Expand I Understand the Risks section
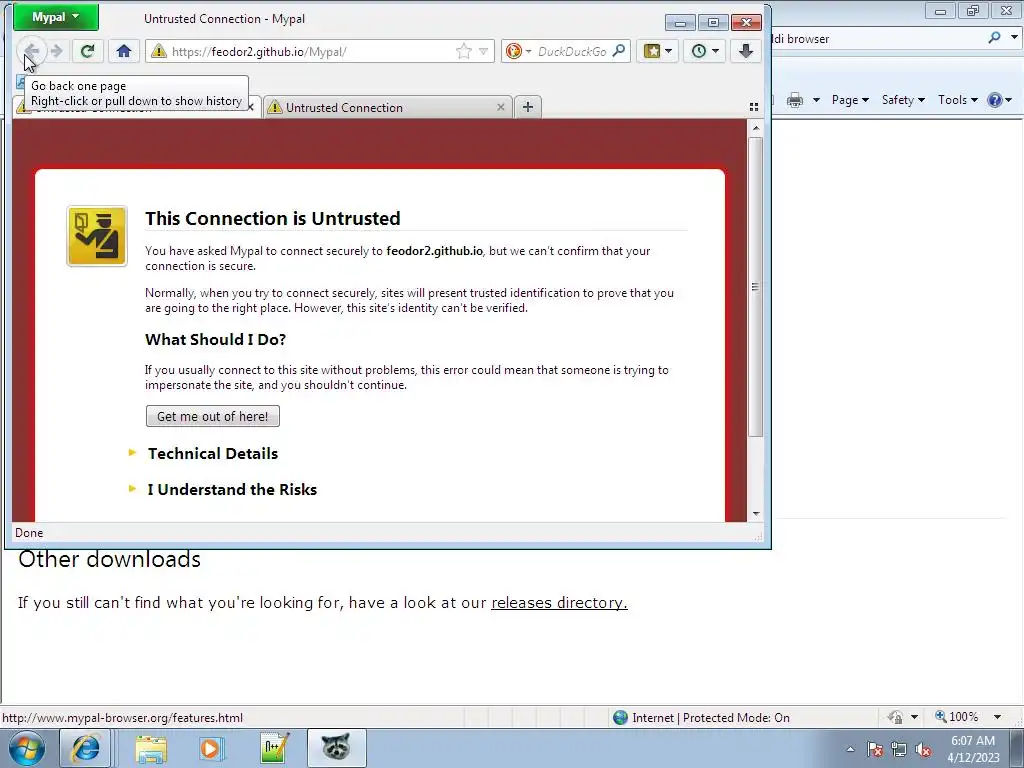The height and width of the screenshot is (768, 1024). pyautogui.click(x=232, y=489)
